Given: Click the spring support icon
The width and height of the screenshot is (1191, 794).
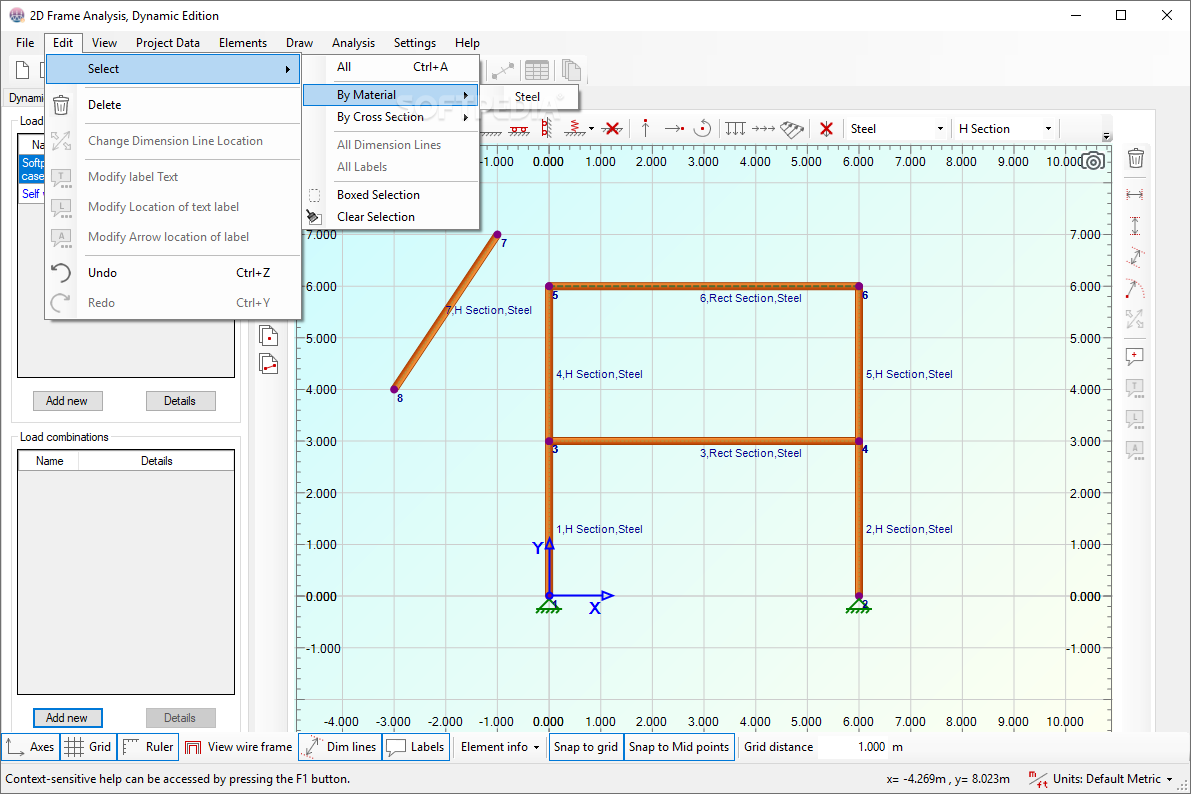Looking at the screenshot, I should point(574,128).
